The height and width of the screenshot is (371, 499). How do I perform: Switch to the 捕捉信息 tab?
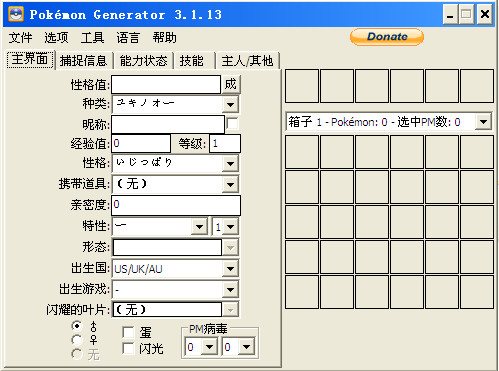pyautogui.click(x=83, y=61)
